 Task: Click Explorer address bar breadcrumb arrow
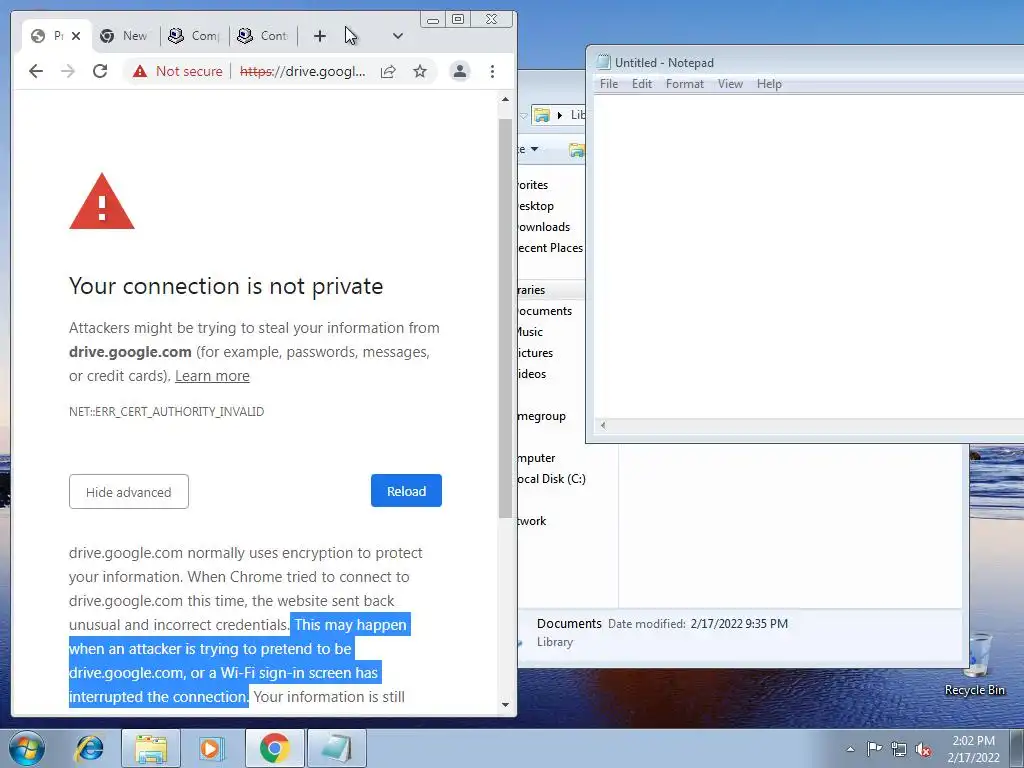point(560,115)
